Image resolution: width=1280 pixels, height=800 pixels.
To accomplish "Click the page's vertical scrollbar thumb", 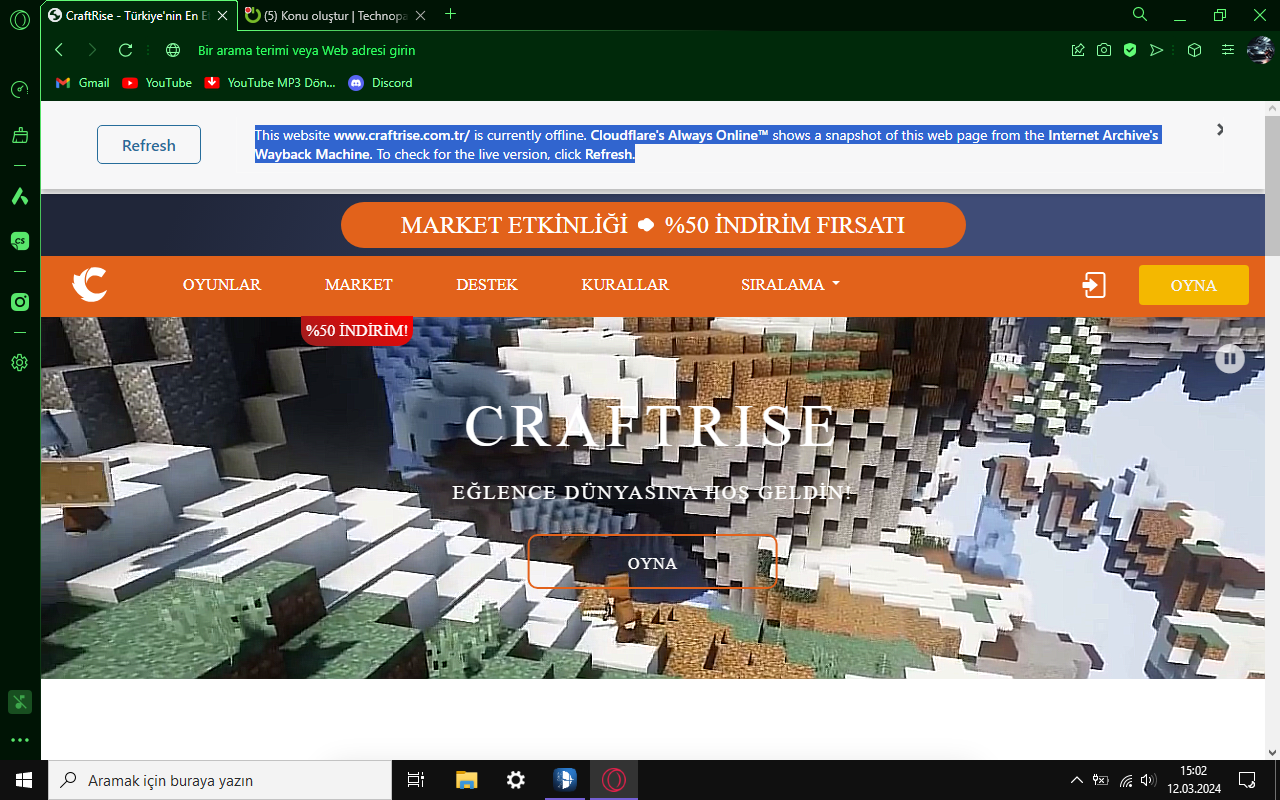I will [x=1272, y=186].
